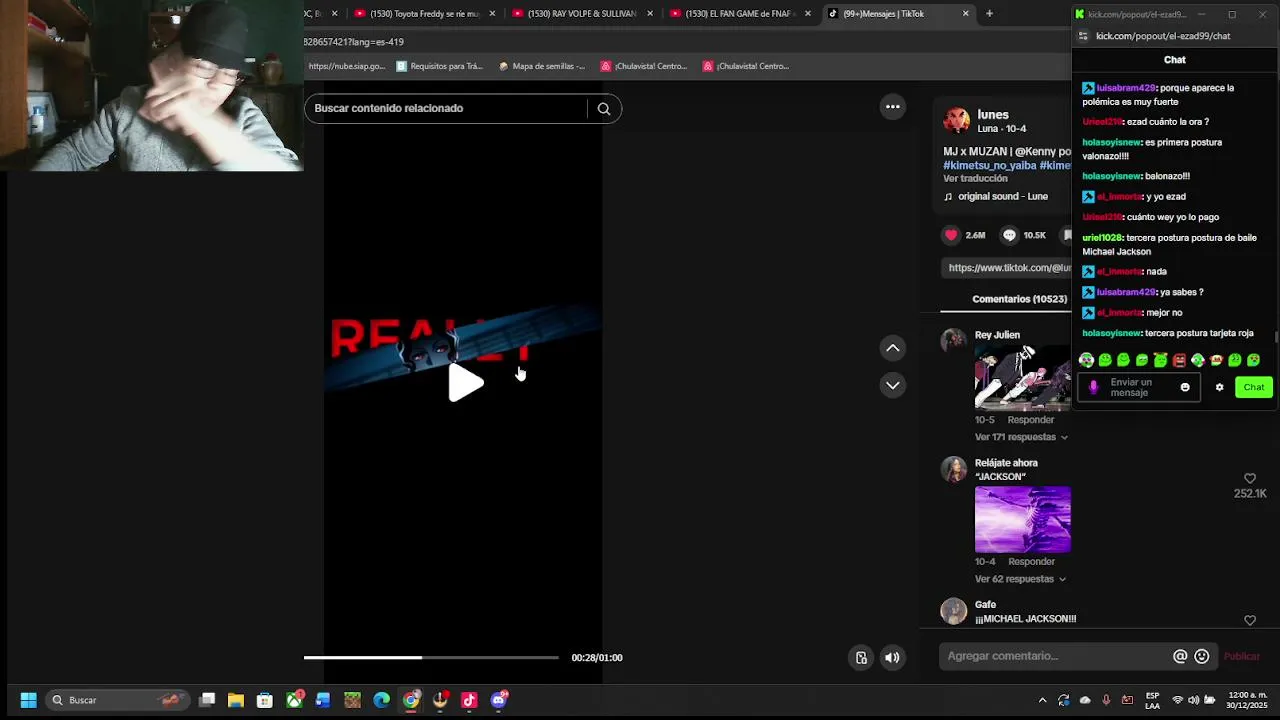Open the lunes profile avatar

point(957,121)
